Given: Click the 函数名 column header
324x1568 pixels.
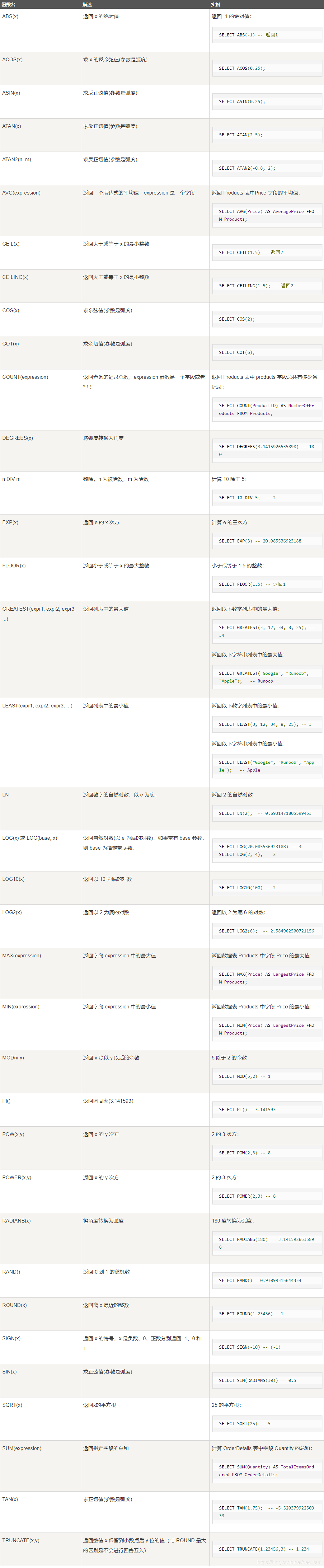Looking at the screenshot, I should (x=8, y=4).
